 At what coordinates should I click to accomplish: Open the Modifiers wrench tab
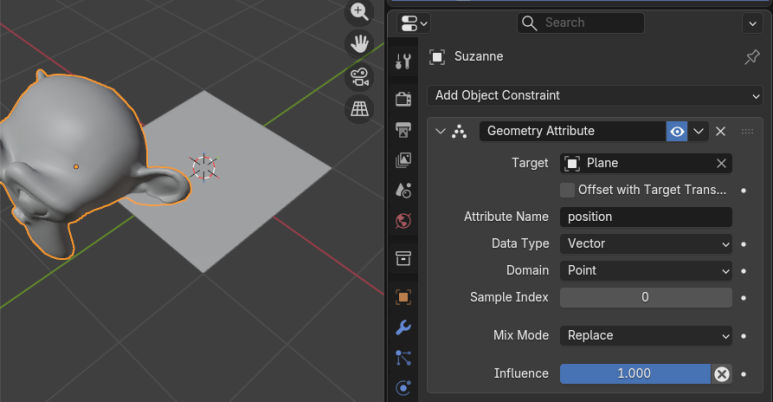click(x=403, y=328)
